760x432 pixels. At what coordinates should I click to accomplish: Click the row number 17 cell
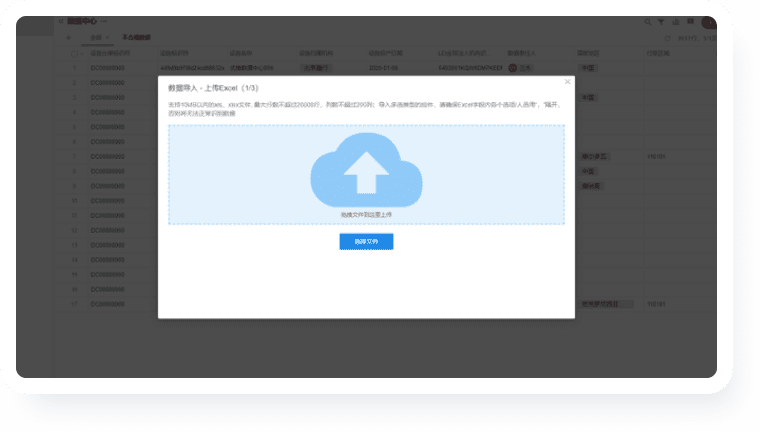click(x=74, y=304)
